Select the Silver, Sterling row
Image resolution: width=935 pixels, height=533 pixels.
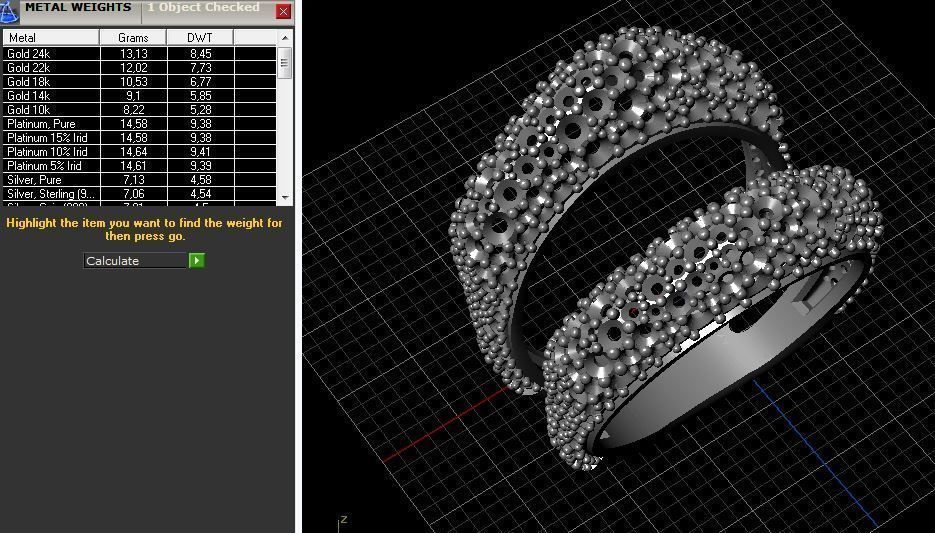(x=140, y=194)
